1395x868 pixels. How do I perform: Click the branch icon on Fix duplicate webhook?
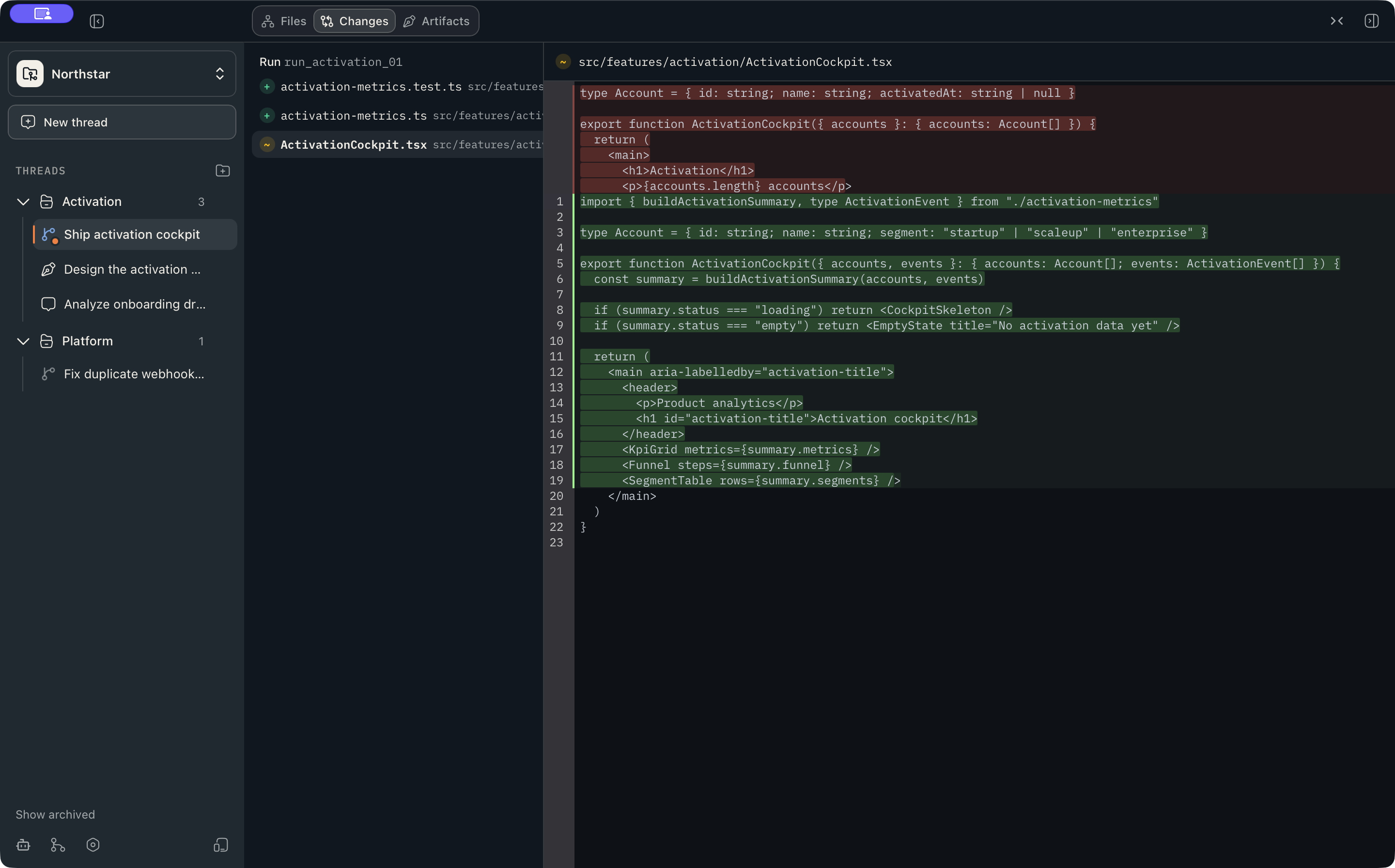pyautogui.click(x=49, y=374)
